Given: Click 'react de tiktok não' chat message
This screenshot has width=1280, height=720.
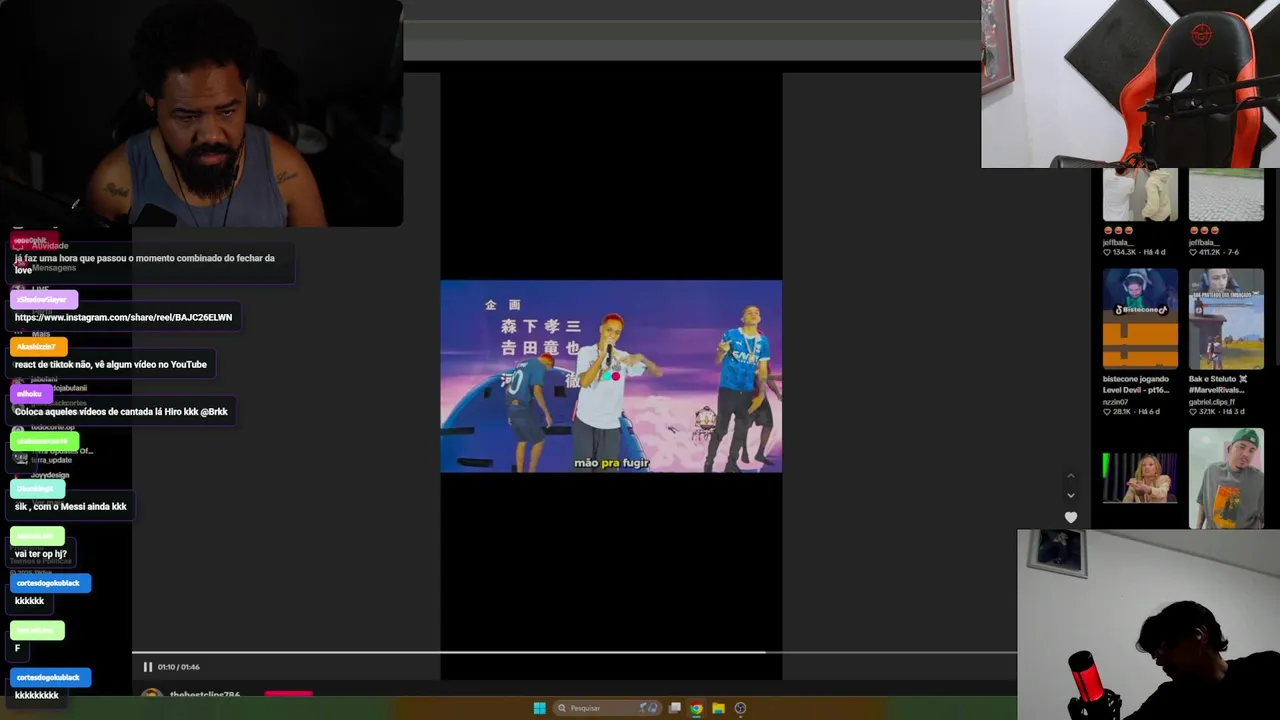Looking at the screenshot, I should [110, 364].
